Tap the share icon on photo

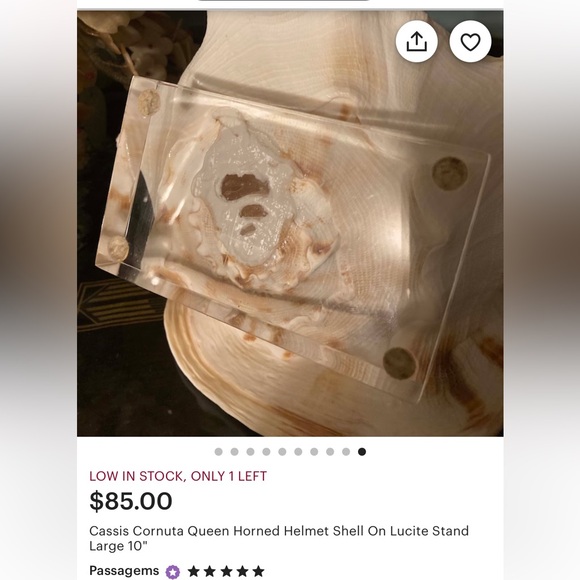point(417,41)
